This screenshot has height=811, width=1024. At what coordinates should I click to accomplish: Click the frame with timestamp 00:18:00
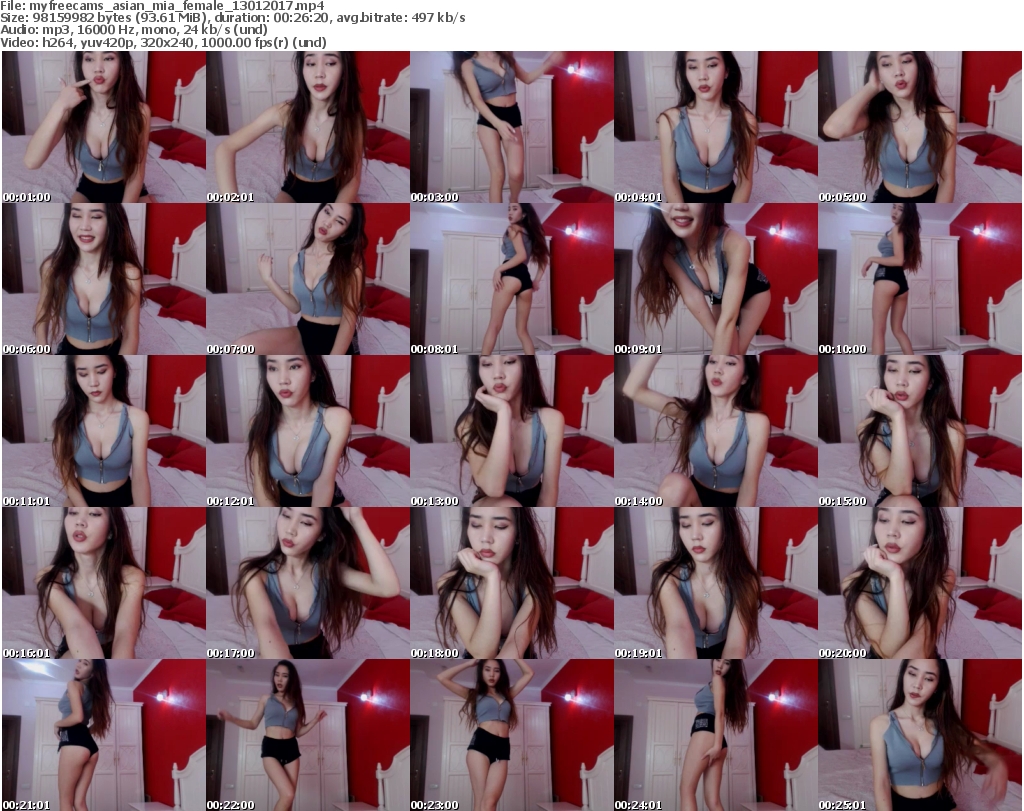pyautogui.click(x=512, y=584)
